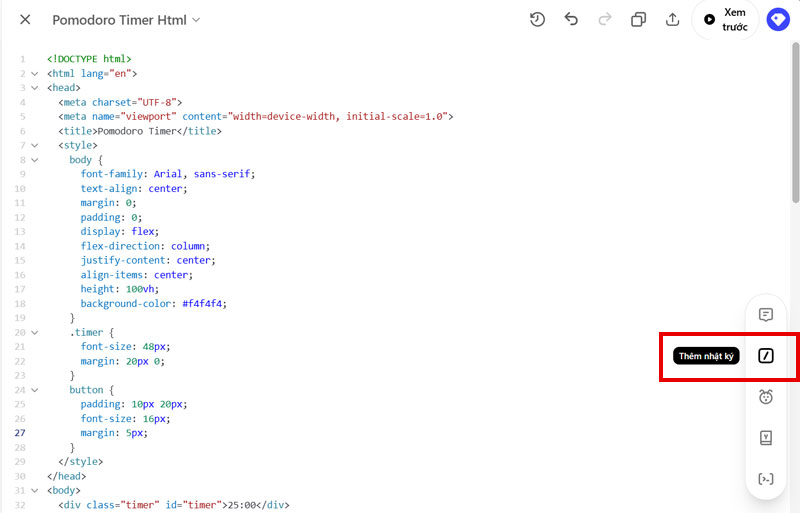800x513 pixels.
Task: Click the editor's vertical scrollbar
Action: pos(795,120)
